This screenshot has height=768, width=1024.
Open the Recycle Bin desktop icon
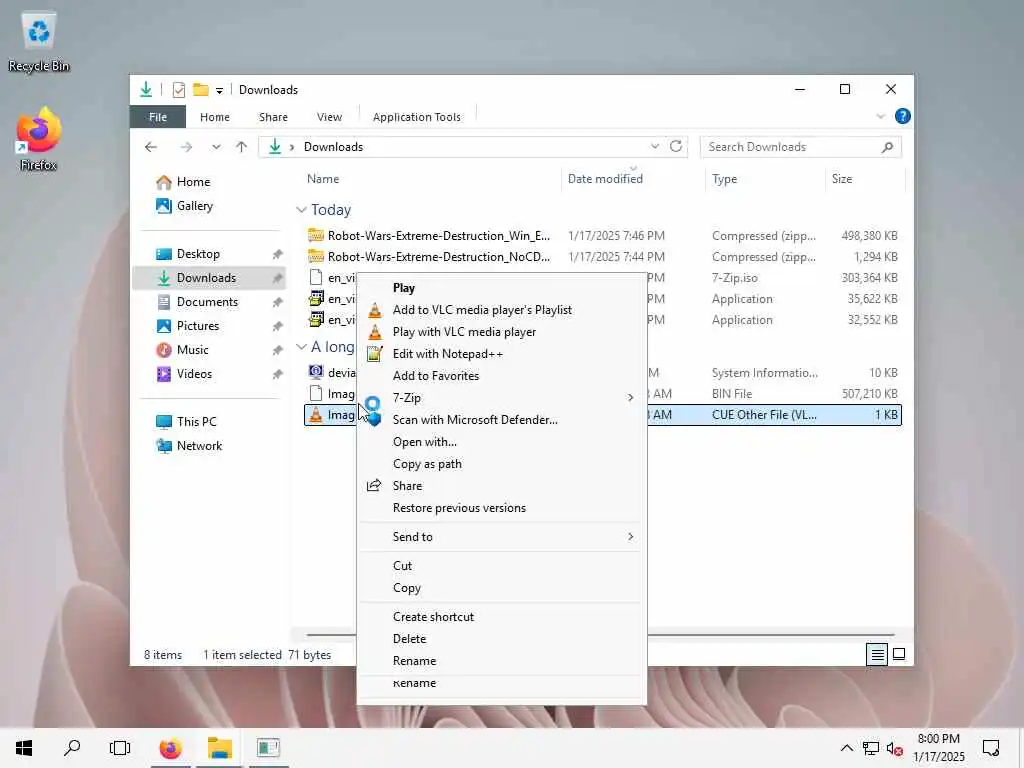(39, 42)
